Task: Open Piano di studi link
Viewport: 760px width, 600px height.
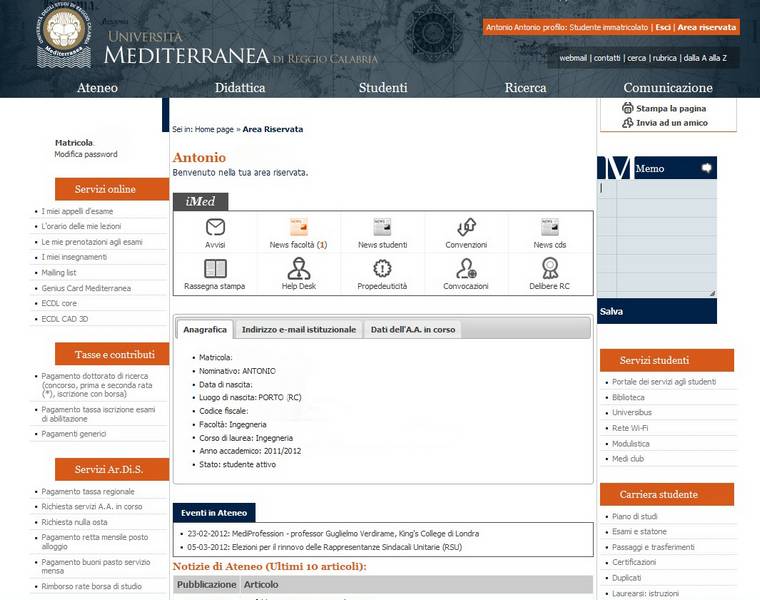Action: (x=635, y=517)
